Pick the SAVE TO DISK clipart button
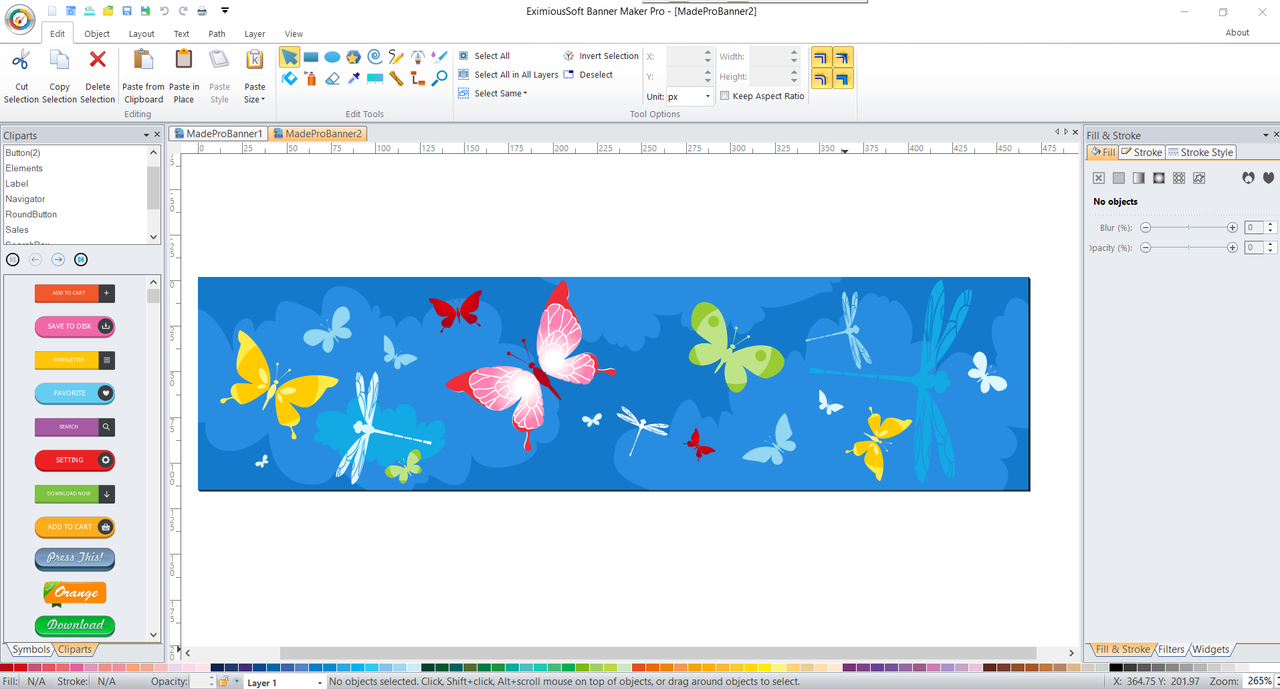 tap(75, 326)
